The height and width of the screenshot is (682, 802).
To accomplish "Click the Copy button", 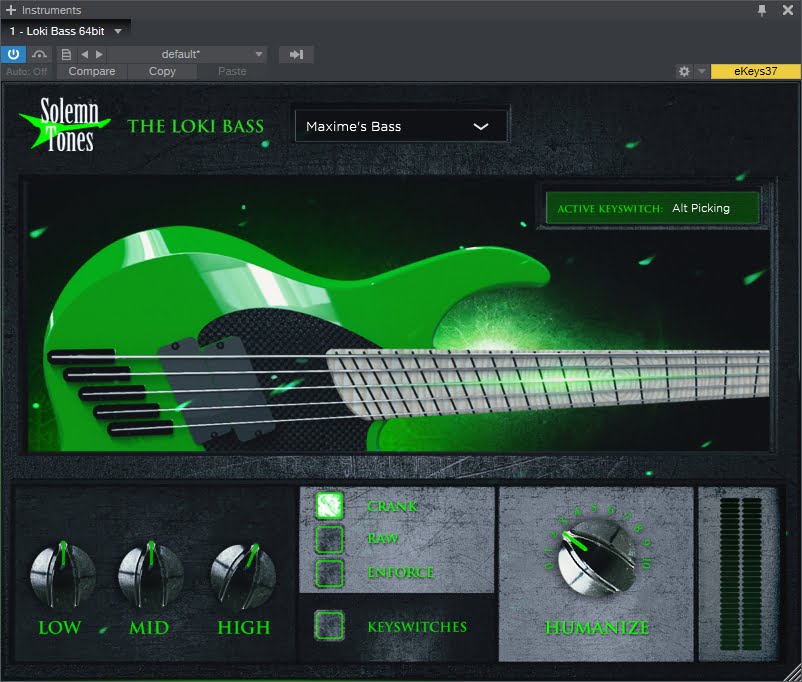I will (x=162, y=72).
